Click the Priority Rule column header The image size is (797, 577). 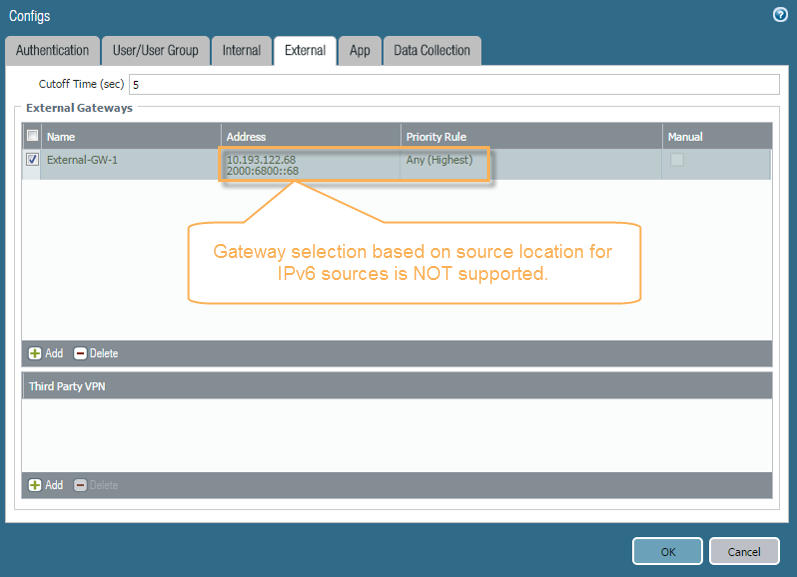tap(532, 136)
